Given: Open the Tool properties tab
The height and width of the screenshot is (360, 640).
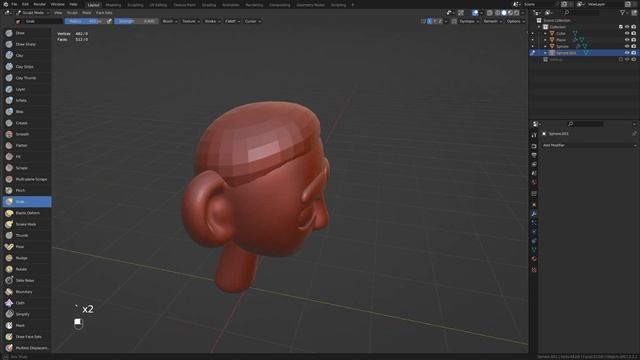Looking at the screenshot, I should (534, 135).
